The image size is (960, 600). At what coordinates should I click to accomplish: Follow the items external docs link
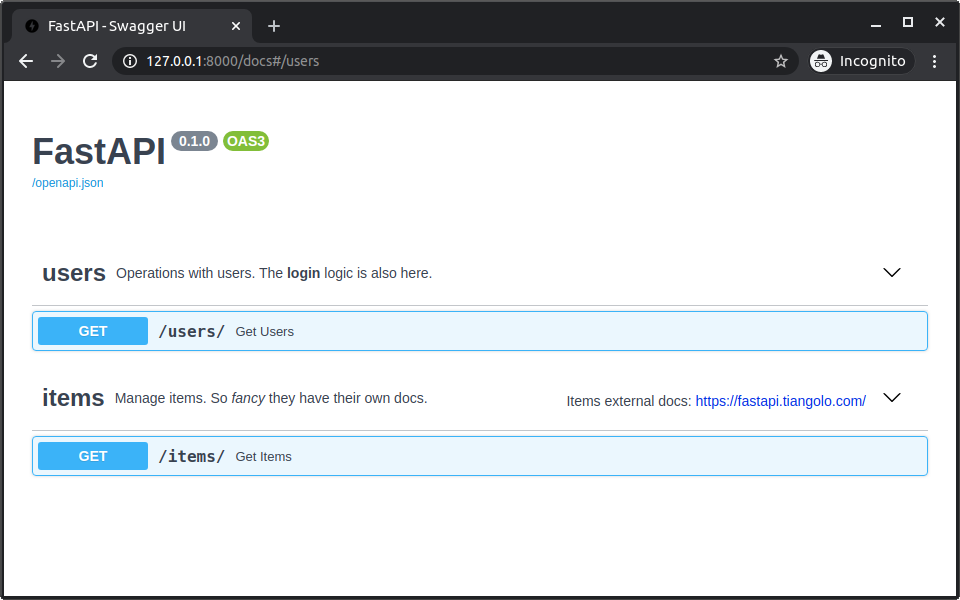[x=780, y=400]
